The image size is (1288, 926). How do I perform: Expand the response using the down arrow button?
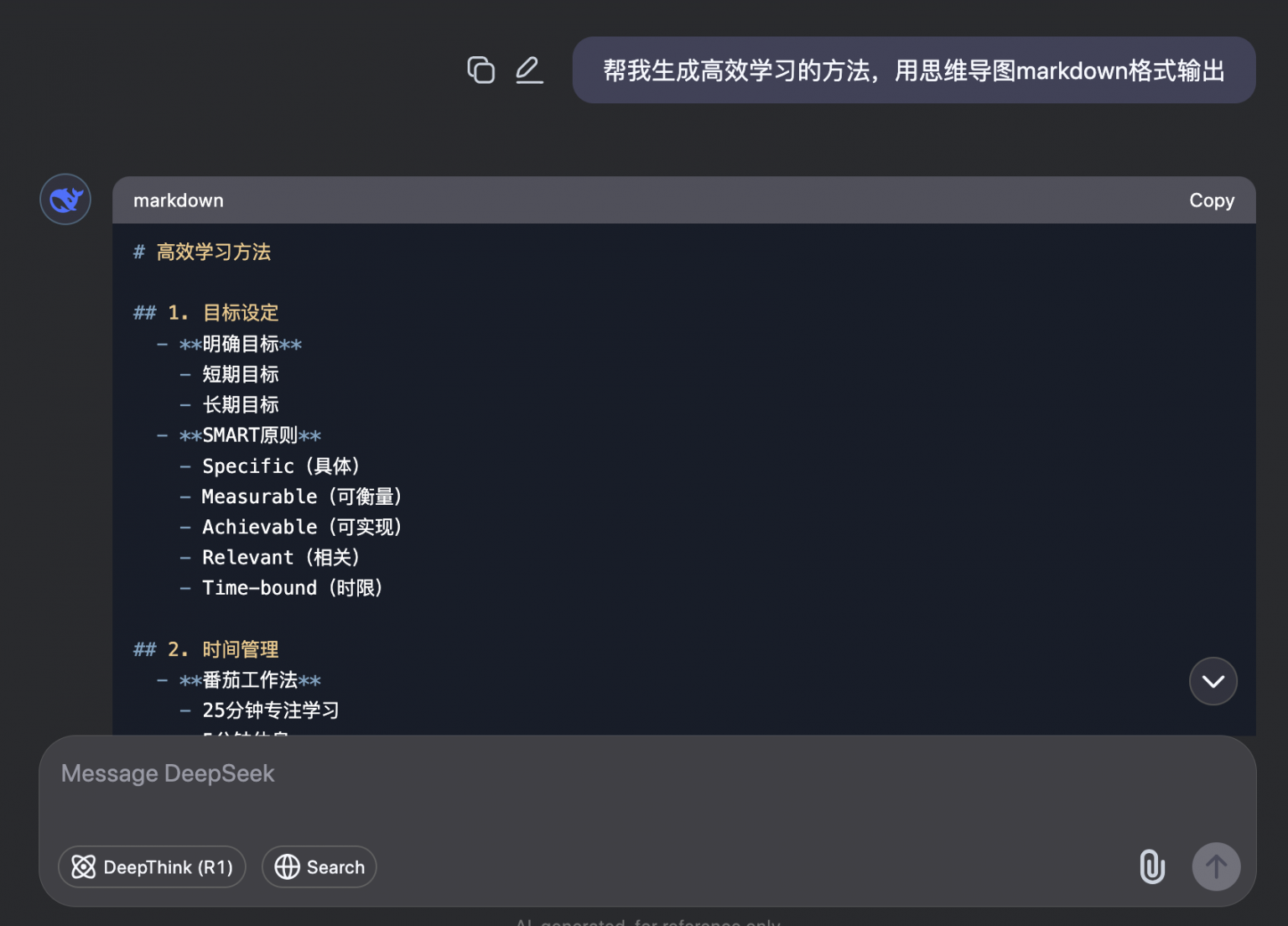1213,681
